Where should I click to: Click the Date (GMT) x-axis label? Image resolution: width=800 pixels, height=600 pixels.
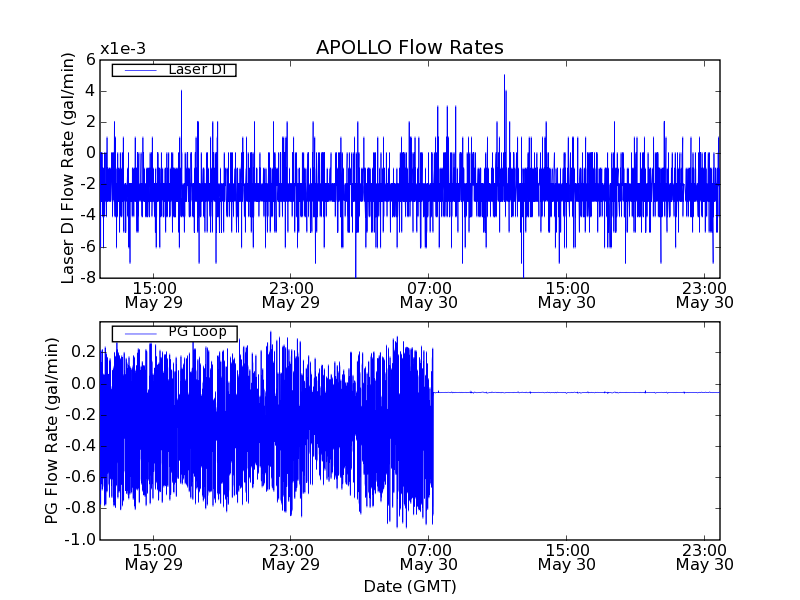409,586
